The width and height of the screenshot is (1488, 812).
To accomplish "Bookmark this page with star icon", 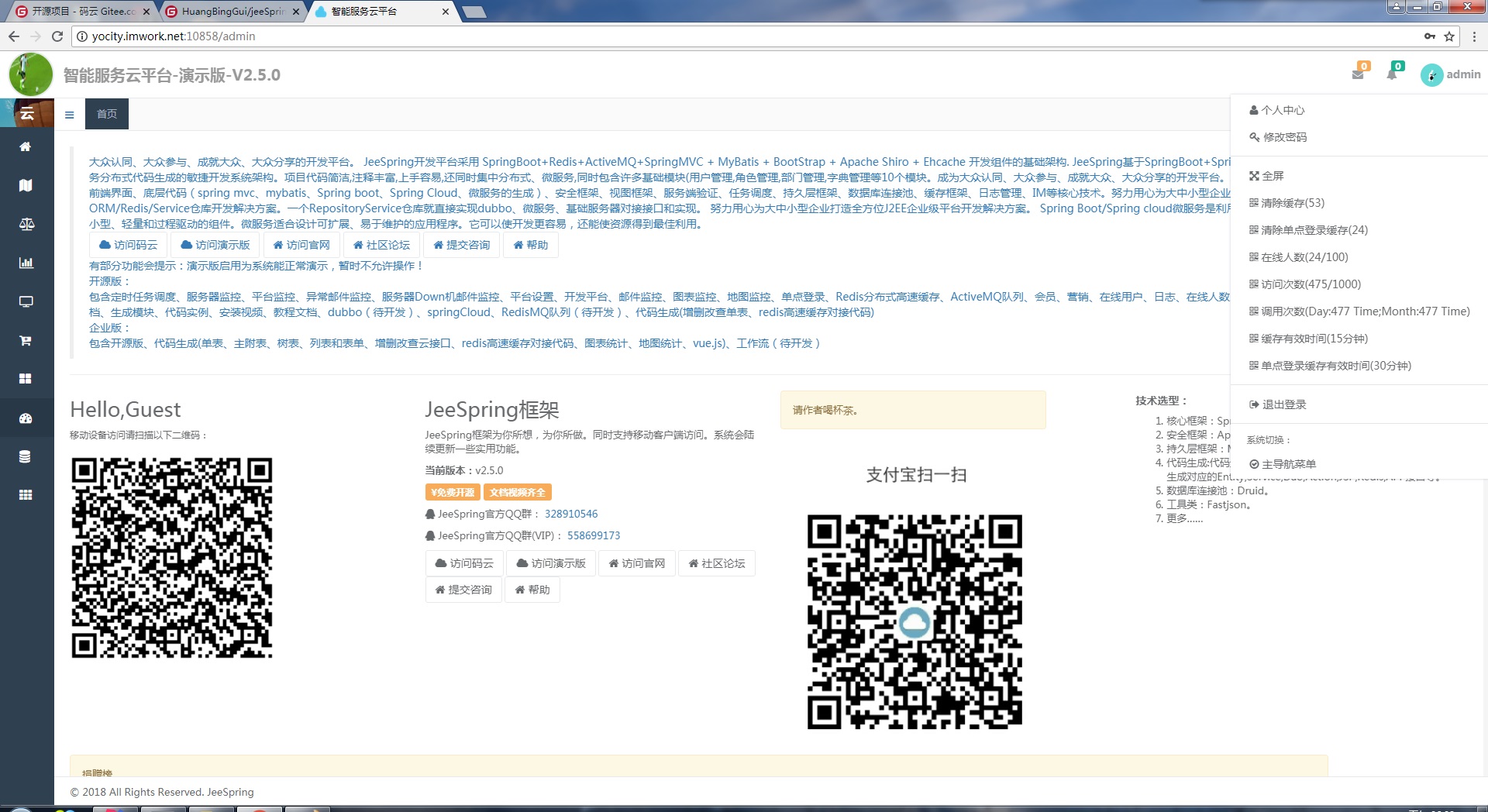I will click(1449, 36).
